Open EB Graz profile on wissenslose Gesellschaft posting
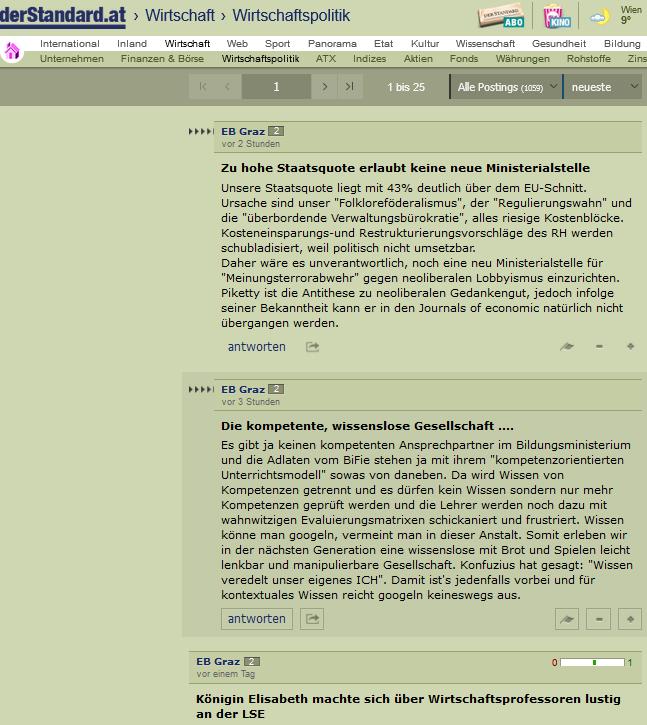The height and width of the screenshot is (725, 647). coord(243,390)
